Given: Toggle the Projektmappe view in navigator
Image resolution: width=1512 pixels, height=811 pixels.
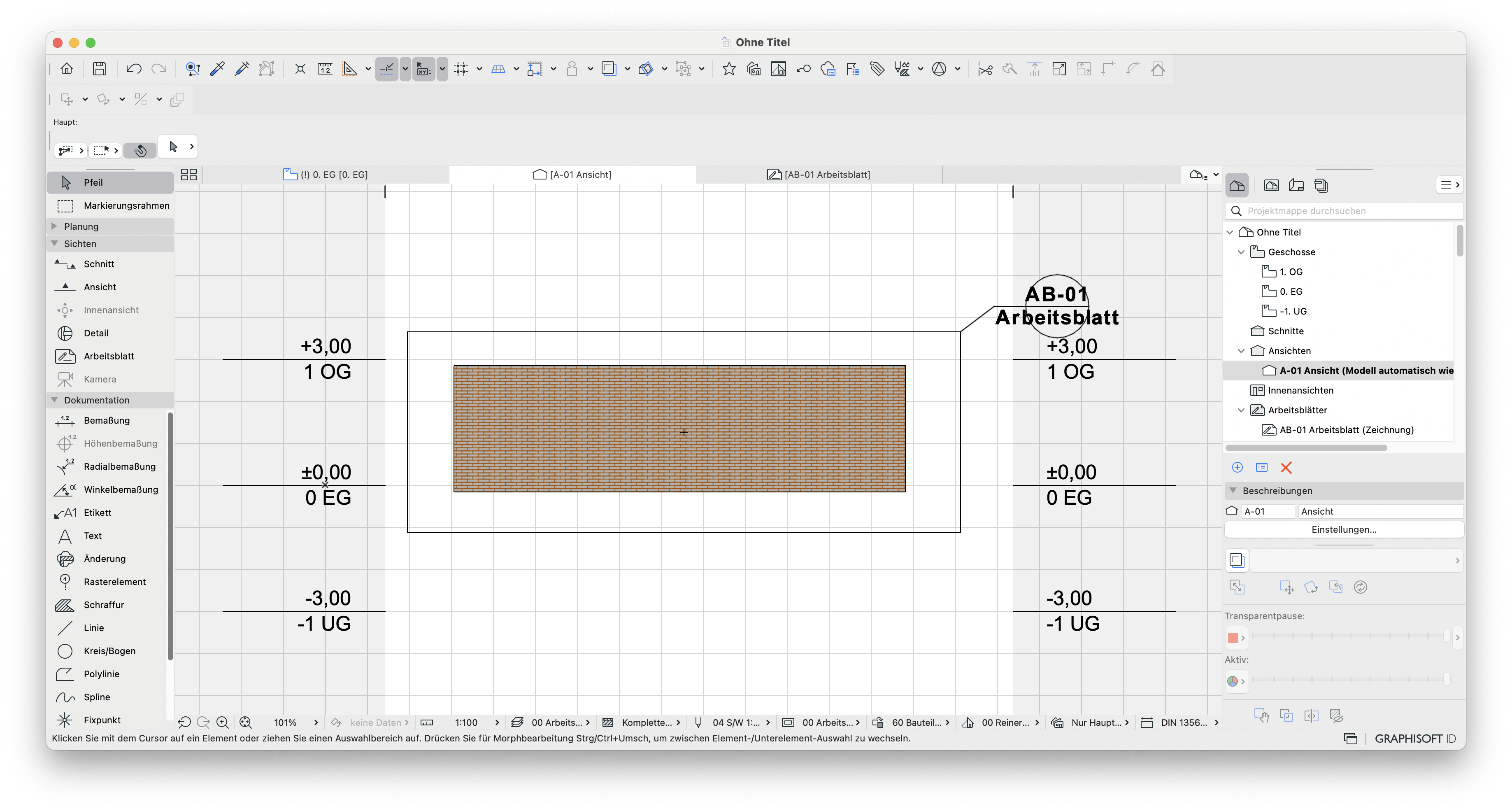Looking at the screenshot, I should click(1238, 186).
